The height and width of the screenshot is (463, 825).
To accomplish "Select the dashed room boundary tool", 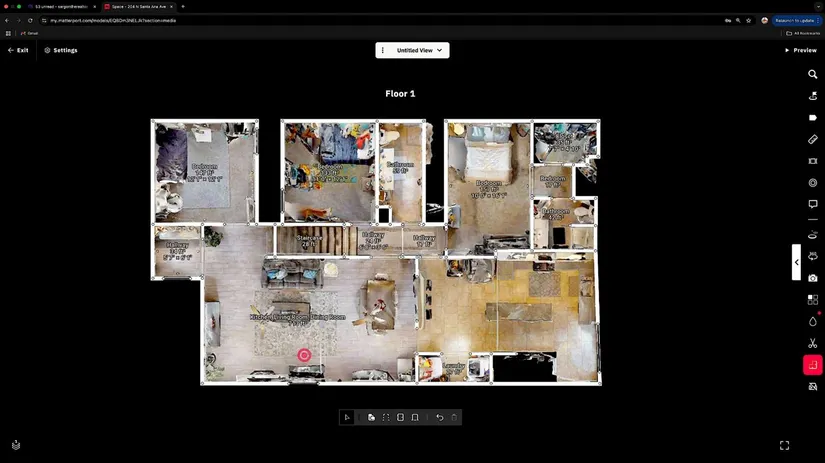I will click(386, 417).
